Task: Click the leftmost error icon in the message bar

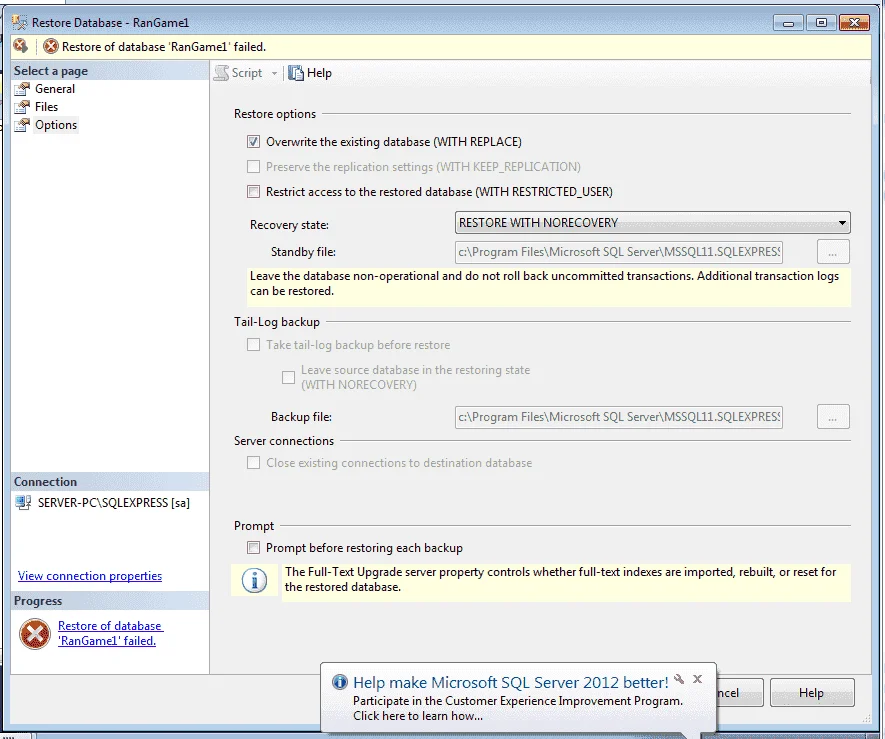Action: click(21, 46)
